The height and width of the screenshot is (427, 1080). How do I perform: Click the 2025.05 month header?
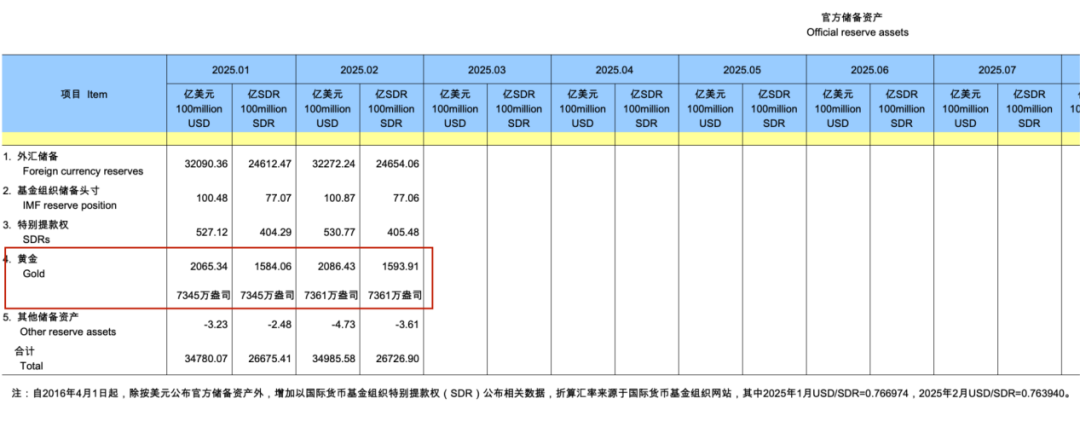point(742,70)
